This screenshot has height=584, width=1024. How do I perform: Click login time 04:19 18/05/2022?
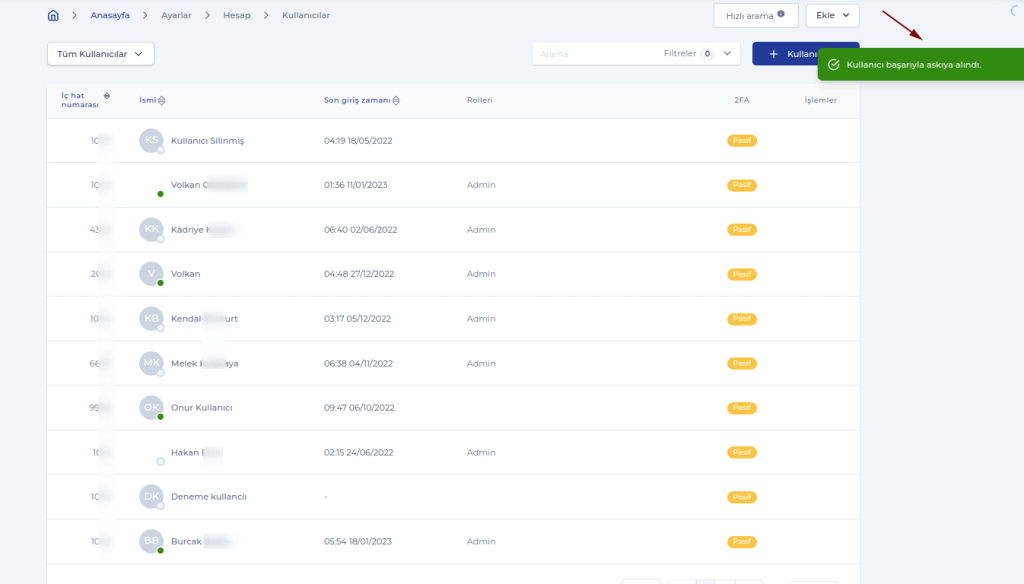click(358, 140)
